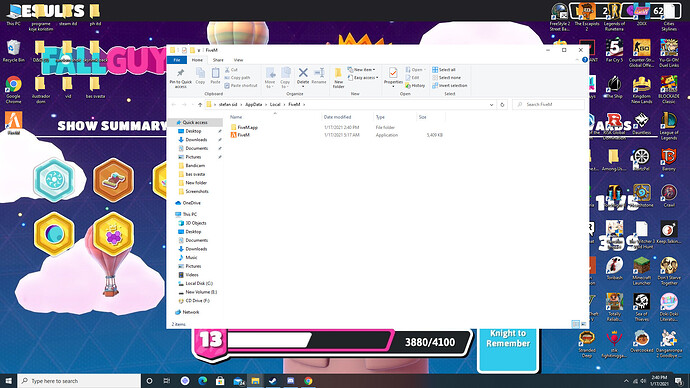
Task: Click AppData in the address path
Action: point(253,105)
